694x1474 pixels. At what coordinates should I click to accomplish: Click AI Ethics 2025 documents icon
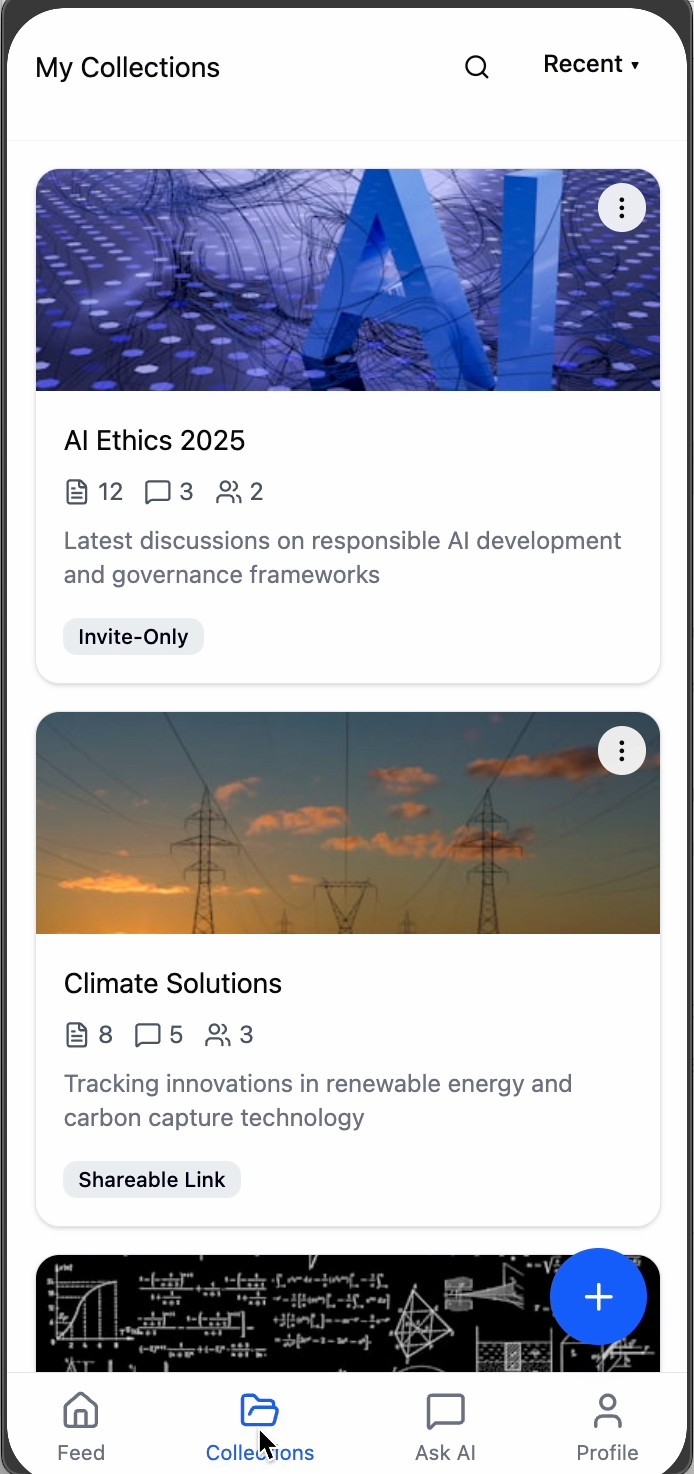77,492
